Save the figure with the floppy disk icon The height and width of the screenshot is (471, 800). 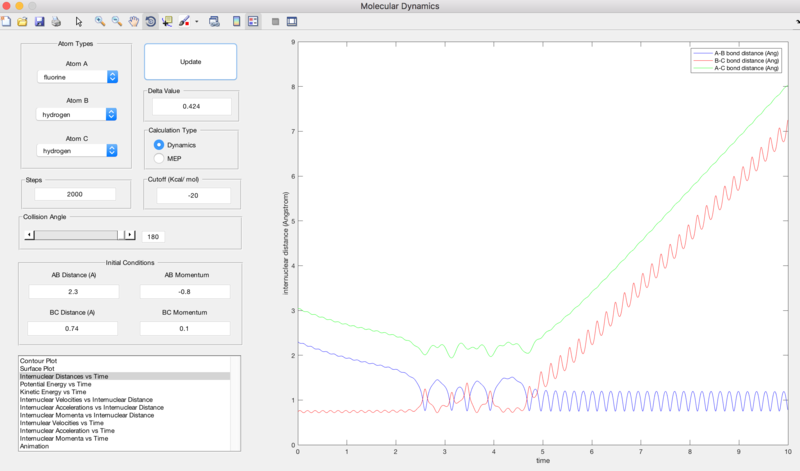[x=38, y=21]
